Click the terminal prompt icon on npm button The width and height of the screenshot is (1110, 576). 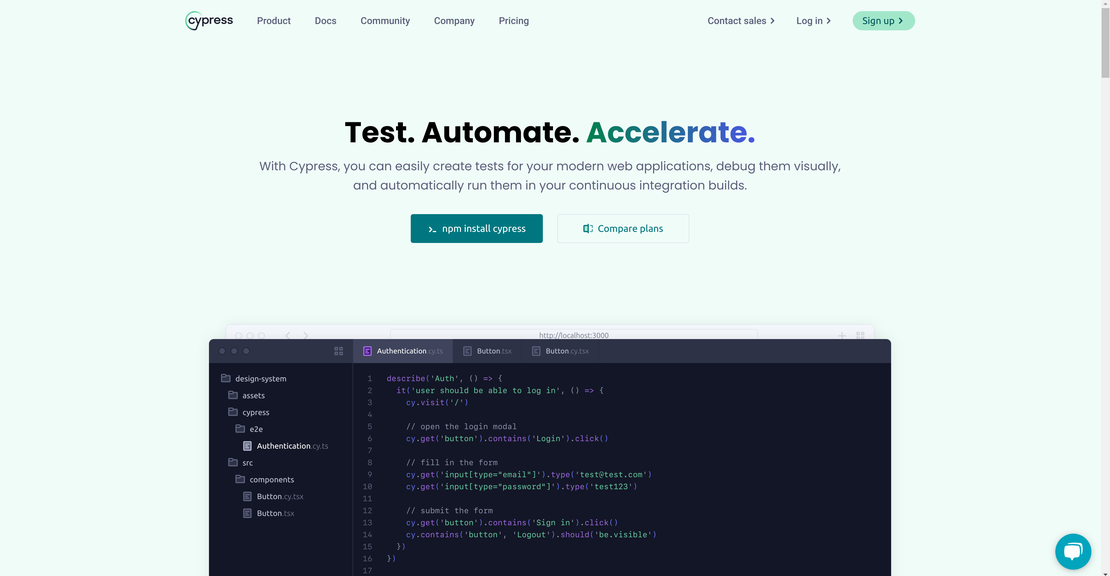pyautogui.click(x=433, y=229)
